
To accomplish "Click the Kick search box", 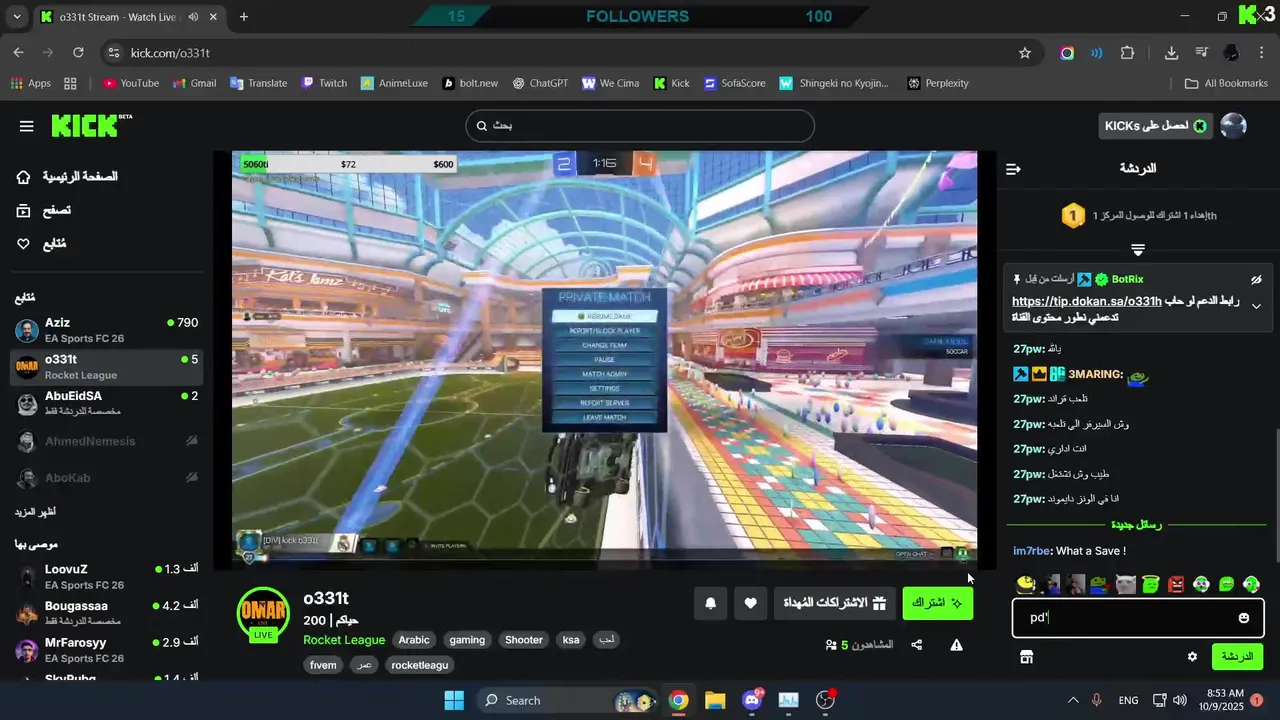I will (640, 126).
